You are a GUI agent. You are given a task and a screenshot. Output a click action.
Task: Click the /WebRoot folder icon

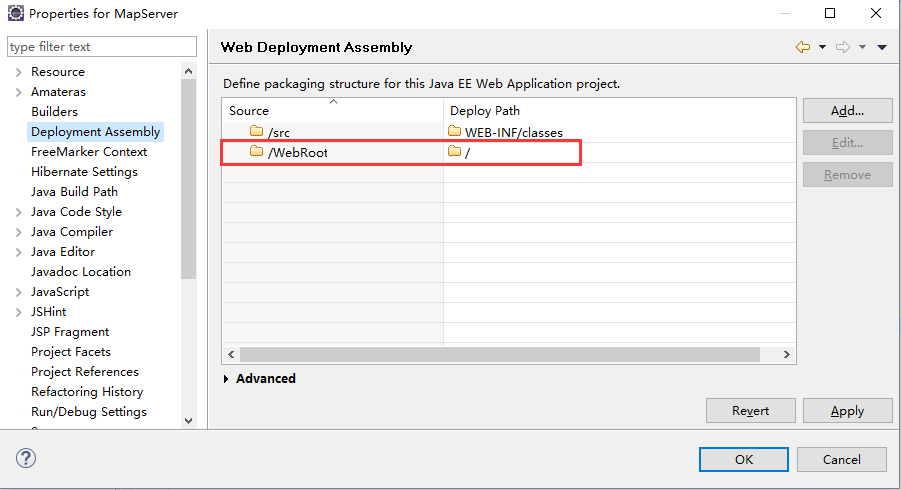point(256,151)
